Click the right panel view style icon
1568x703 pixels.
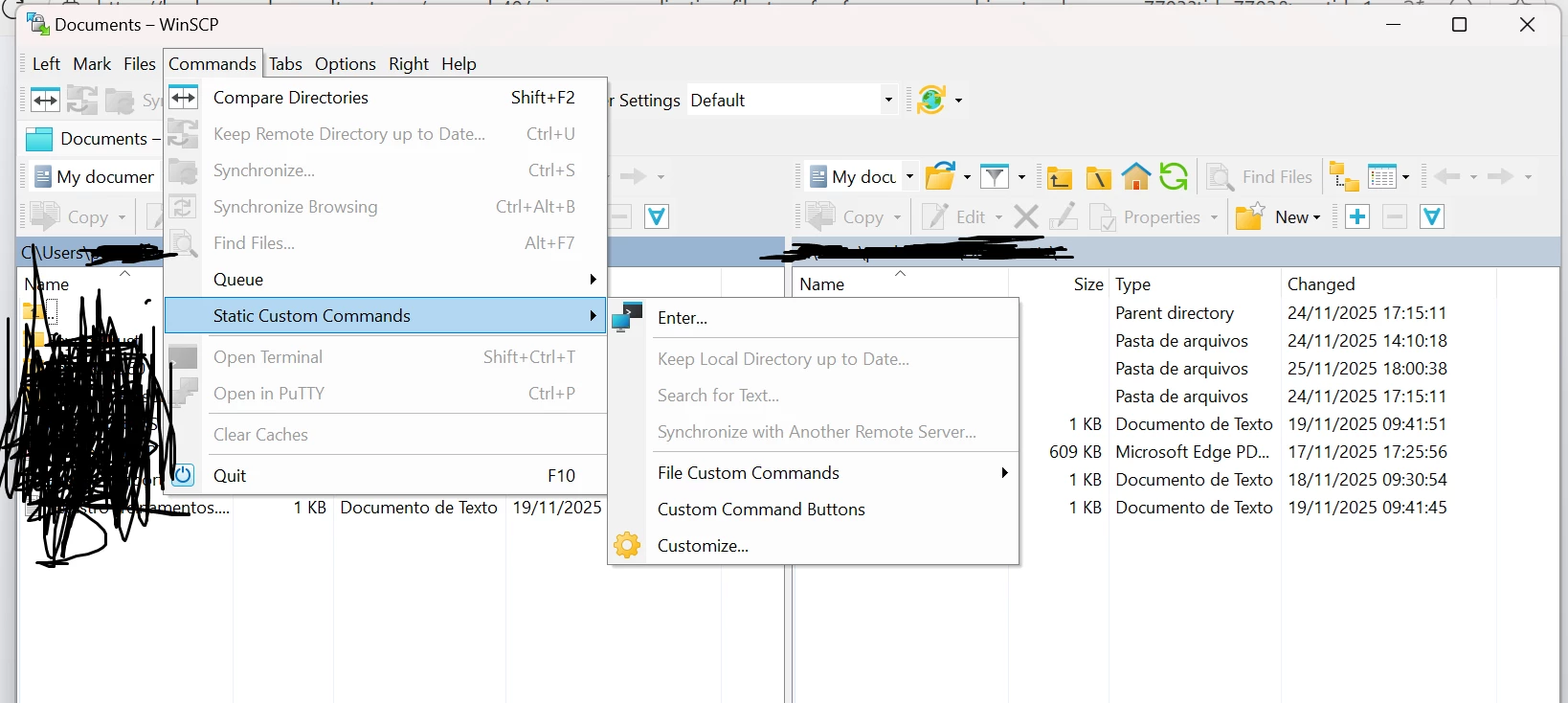click(x=1381, y=177)
